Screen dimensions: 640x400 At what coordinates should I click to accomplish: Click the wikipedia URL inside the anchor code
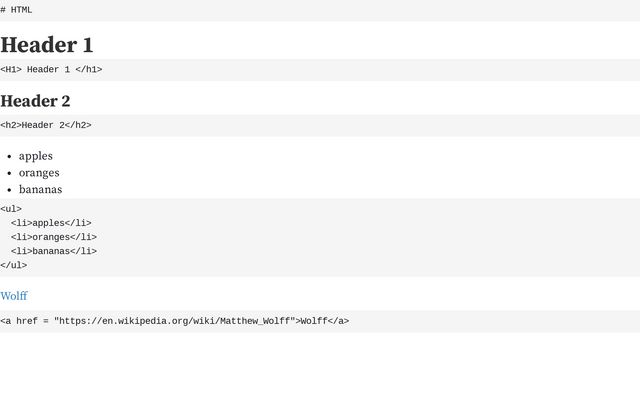click(175, 321)
